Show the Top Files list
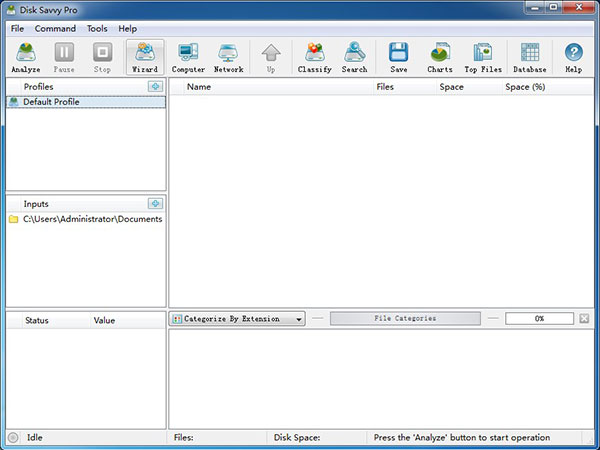This screenshot has width=600, height=450. click(483, 58)
